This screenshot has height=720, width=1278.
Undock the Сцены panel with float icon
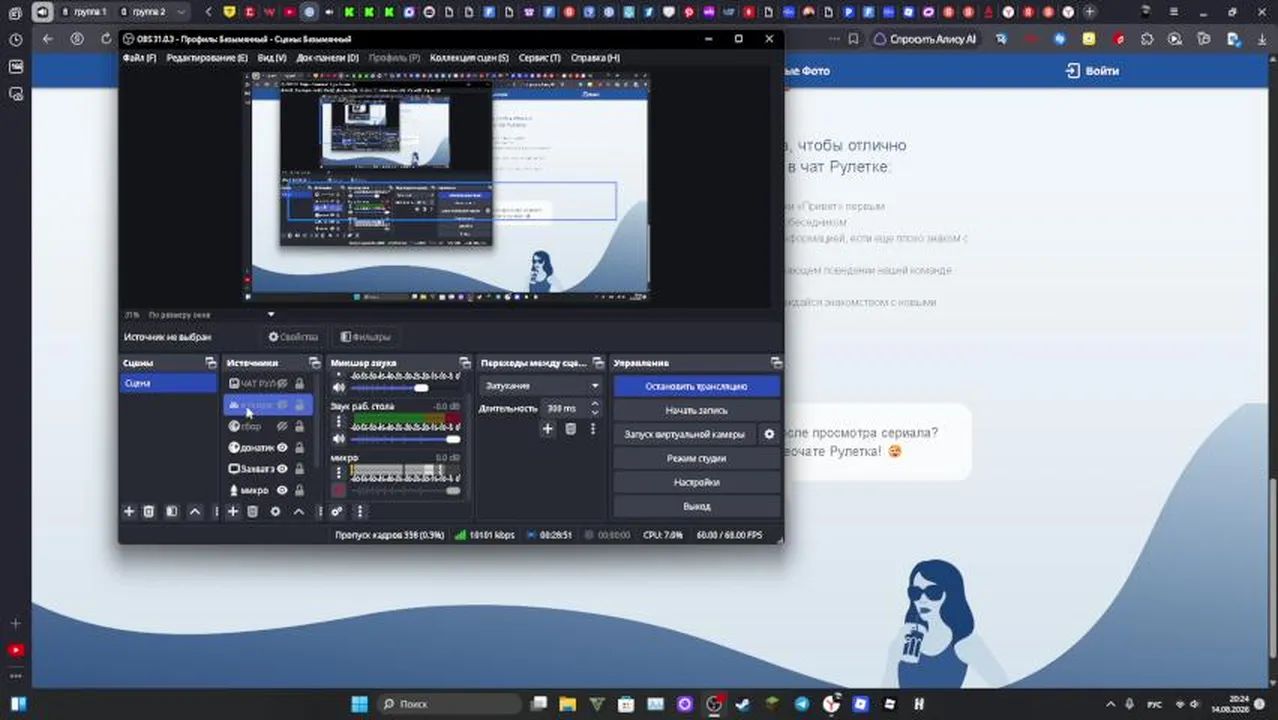point(210,363)
